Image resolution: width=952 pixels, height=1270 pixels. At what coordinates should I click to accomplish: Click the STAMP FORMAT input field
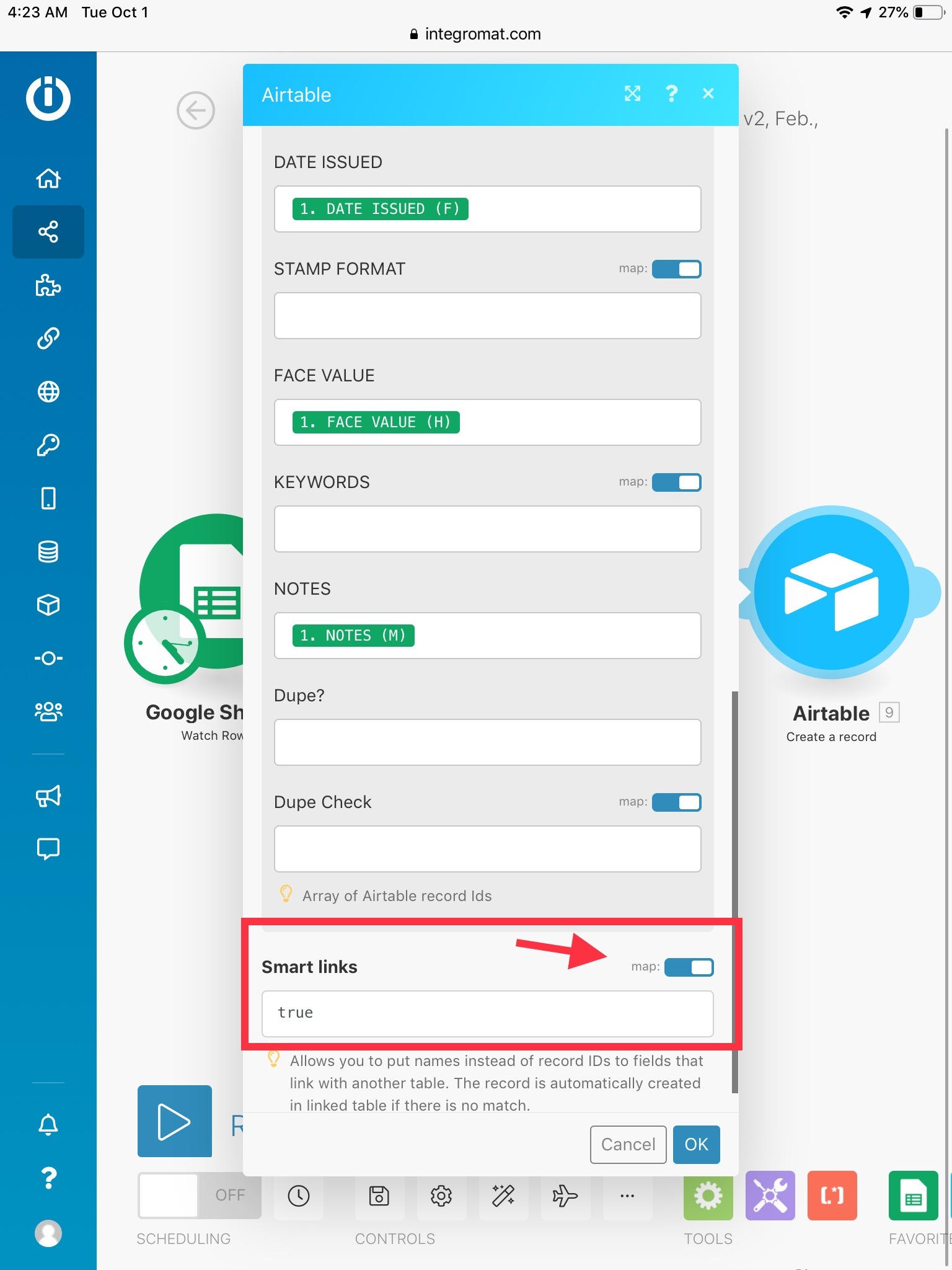(488, 316)
